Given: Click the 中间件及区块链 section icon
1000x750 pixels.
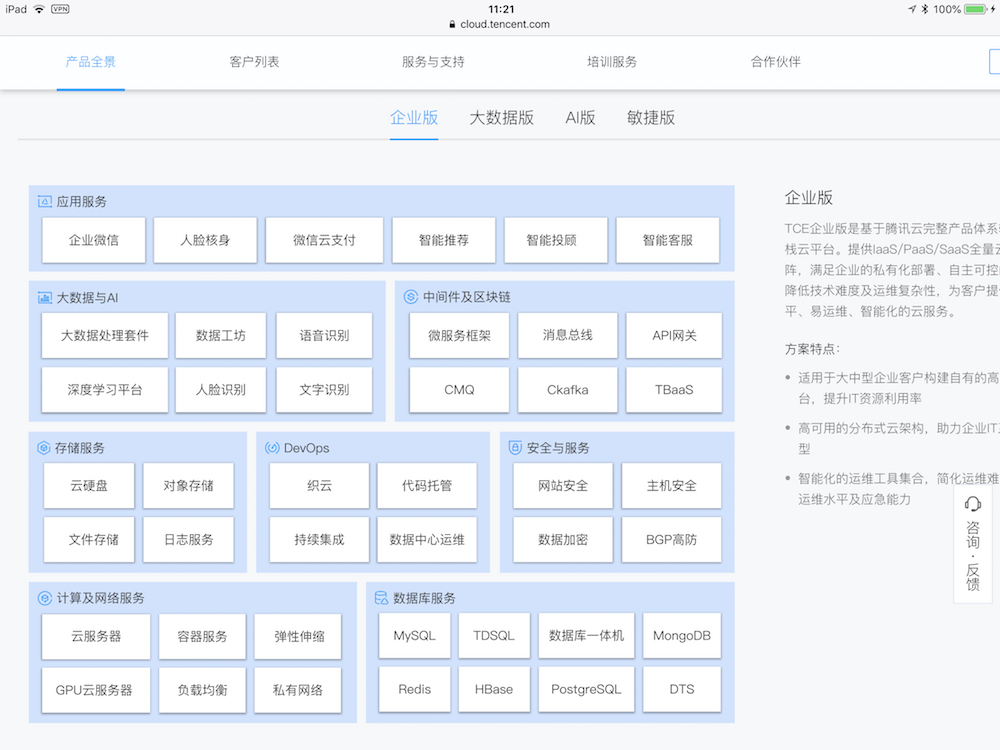Looking at the screenshot, I should pyautogui.click(x=411, y=297).
